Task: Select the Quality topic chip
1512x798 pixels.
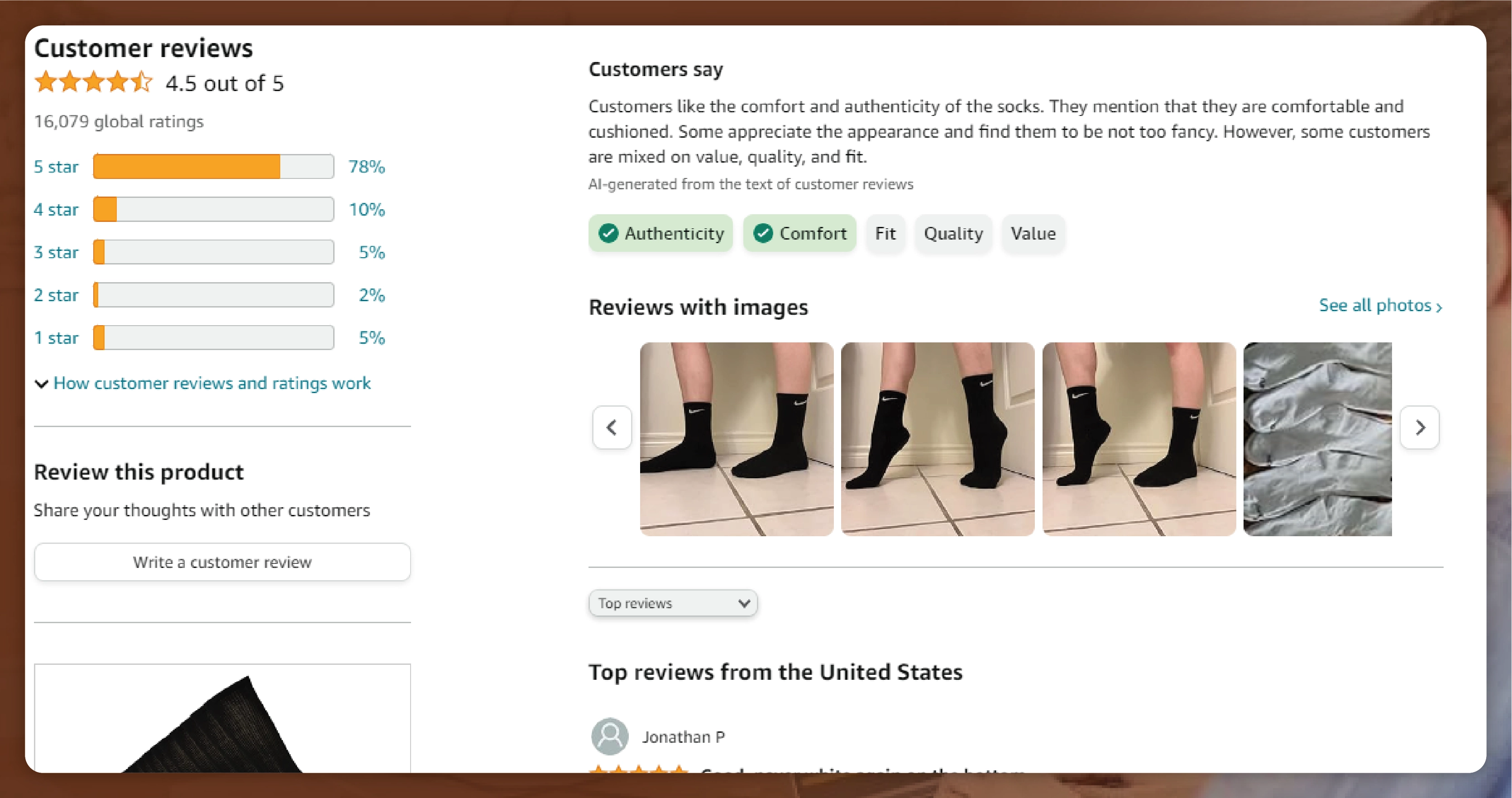Action: point(953,233)
